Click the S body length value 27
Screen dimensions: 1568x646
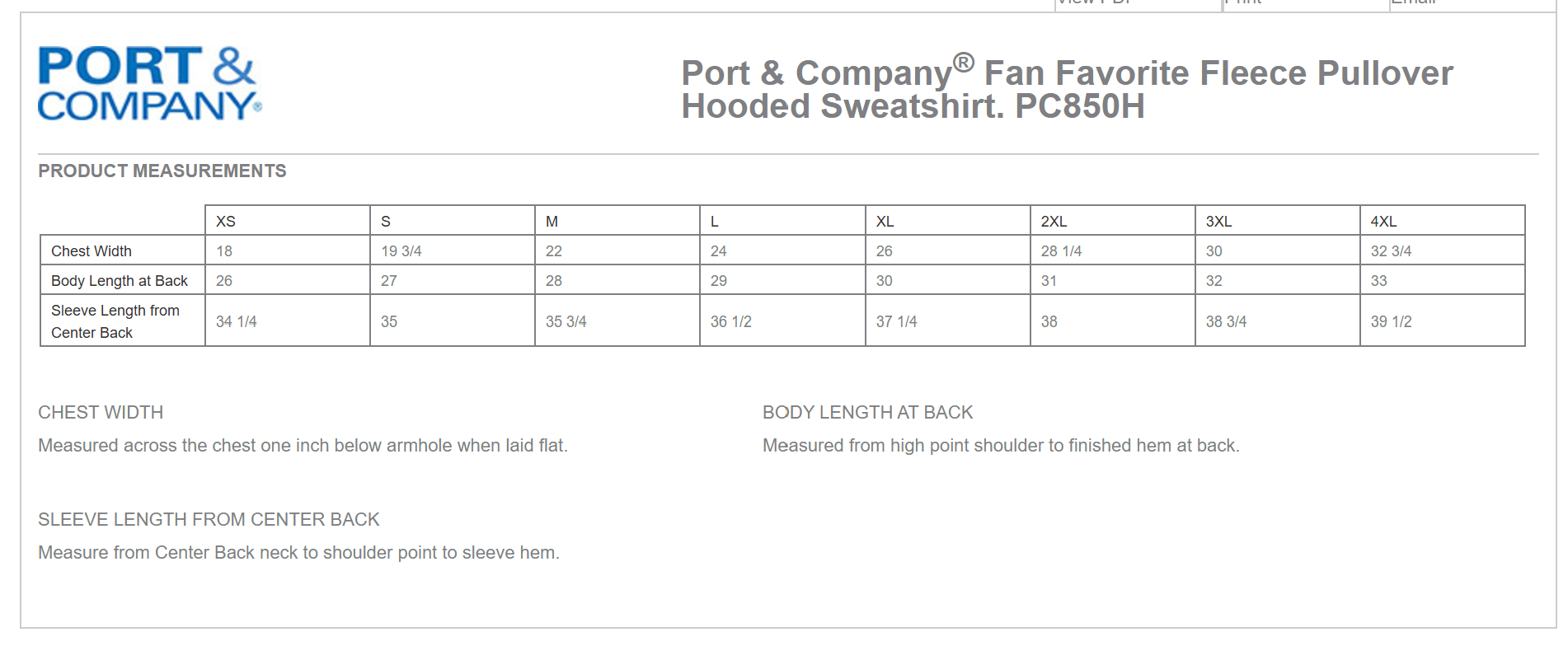coord(389,281)
